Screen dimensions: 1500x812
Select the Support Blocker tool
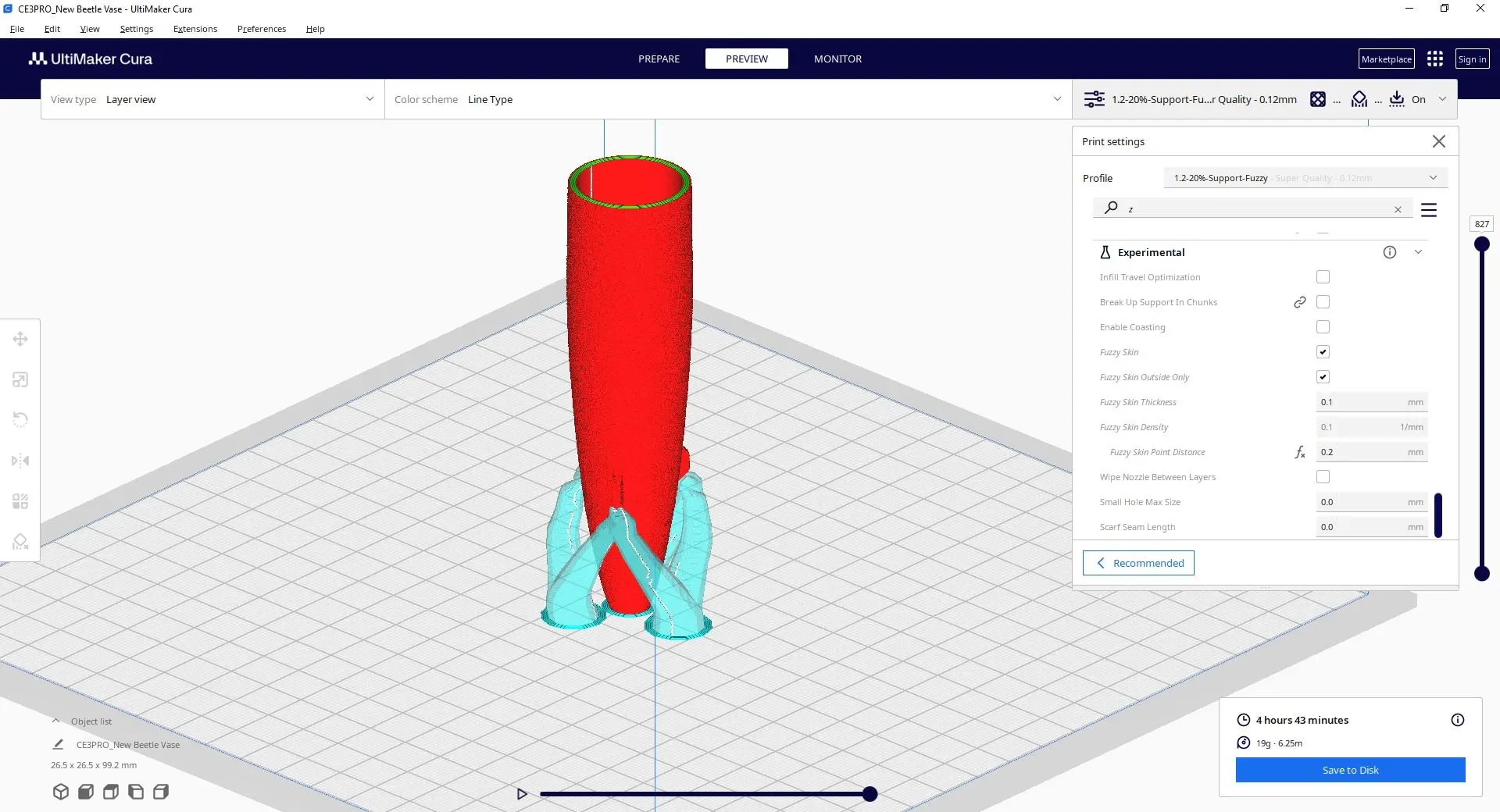point(20,542)
